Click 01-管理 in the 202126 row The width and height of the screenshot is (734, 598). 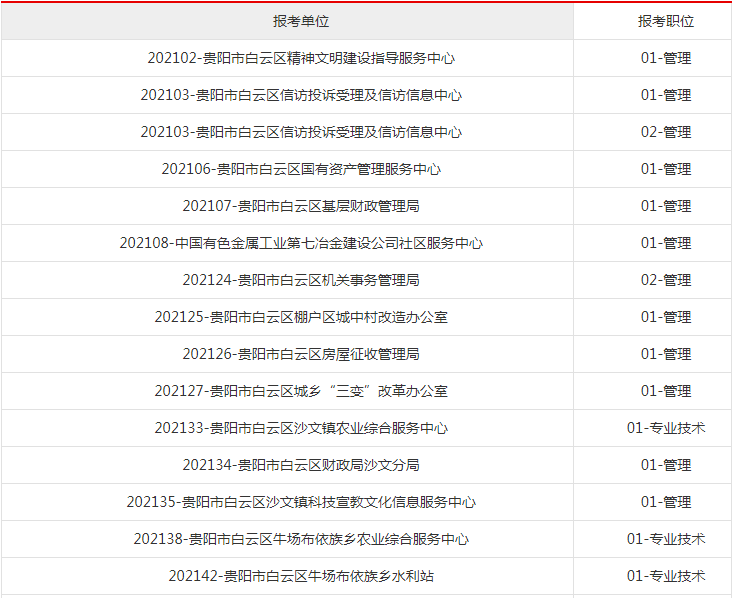tap(666, 354)
